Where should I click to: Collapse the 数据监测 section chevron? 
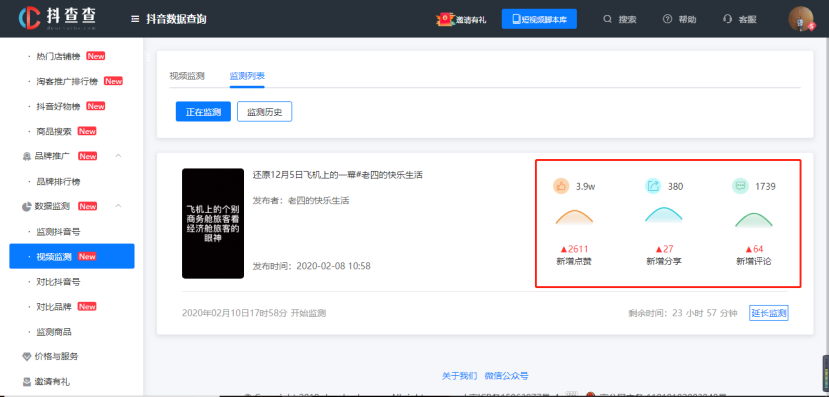pos(118,206)
